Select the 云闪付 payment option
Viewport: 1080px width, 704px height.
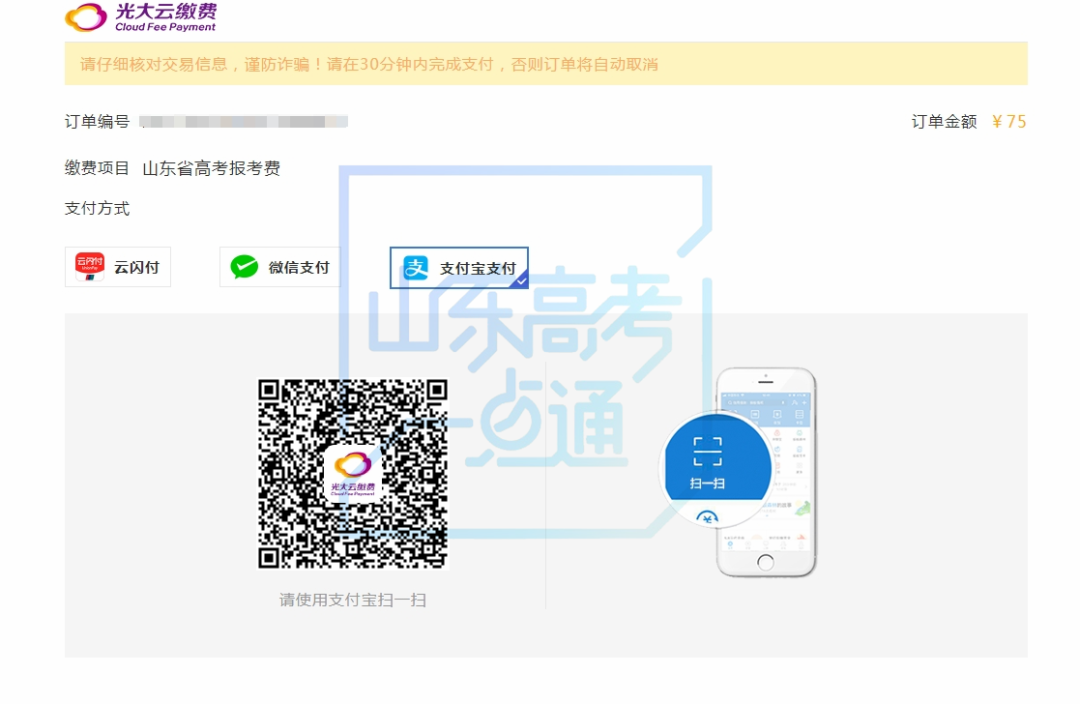pyautogui.click(x=118, y=267)
